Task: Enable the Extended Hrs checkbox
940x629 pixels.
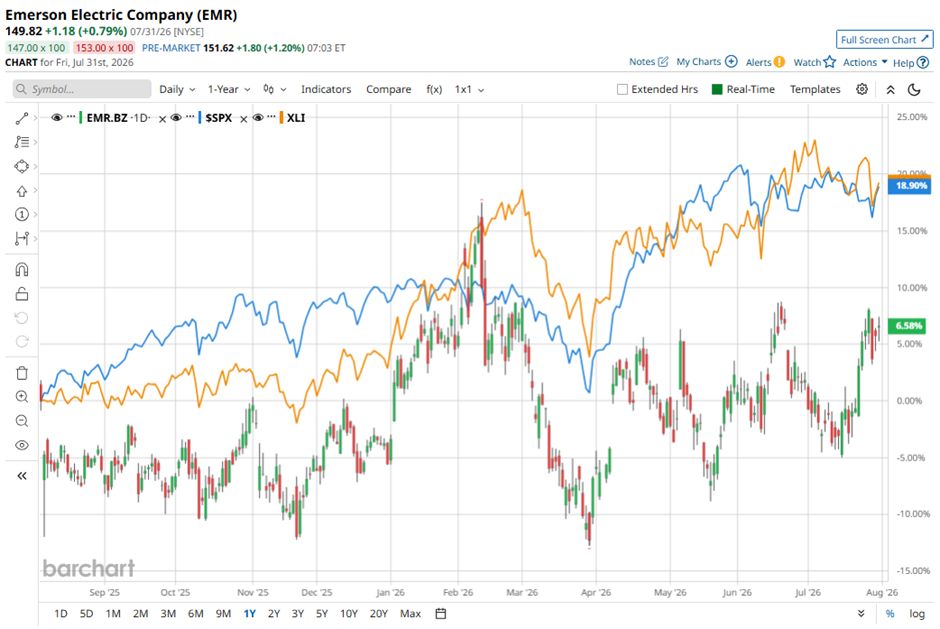Action: coord(622,89)
